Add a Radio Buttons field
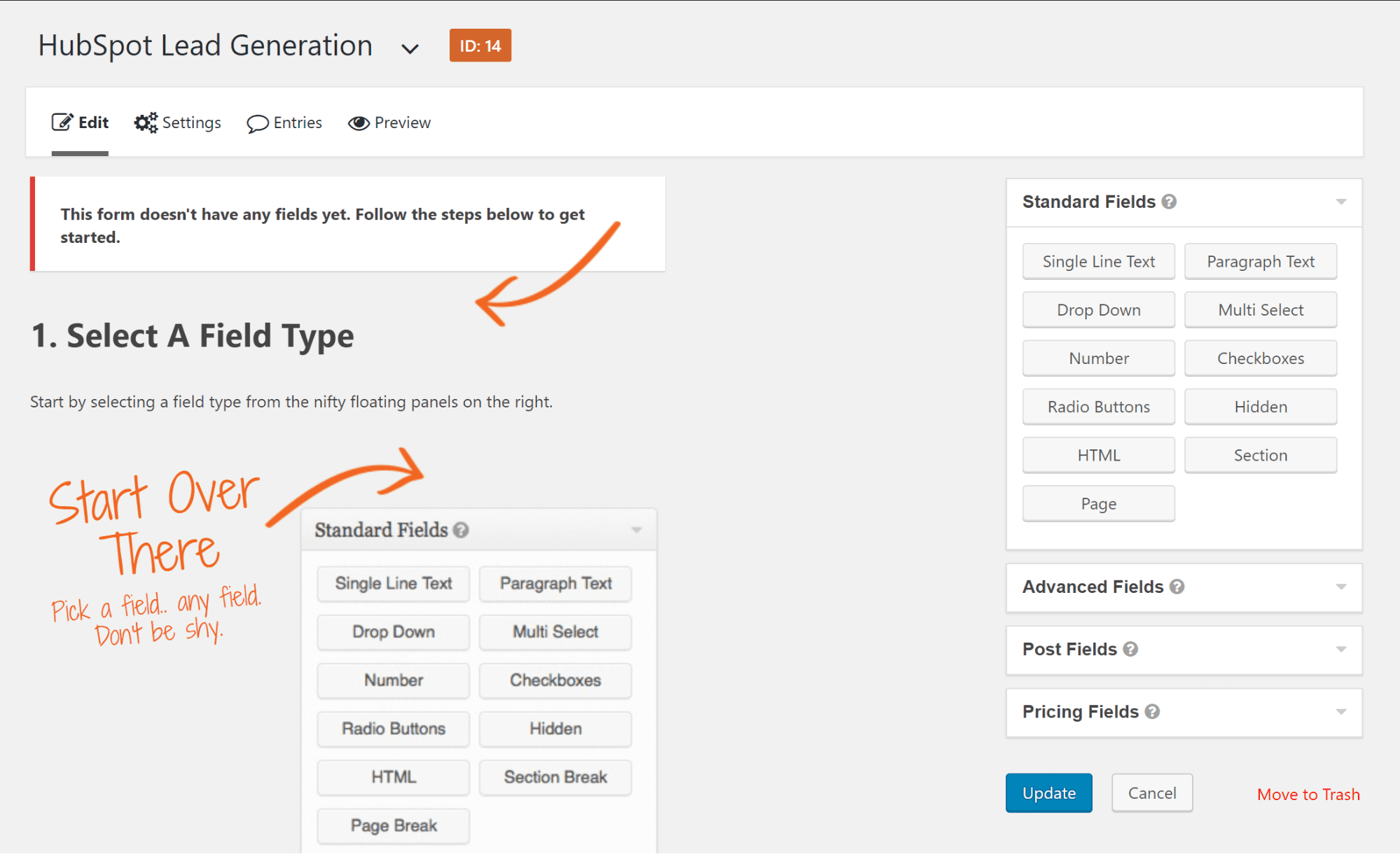Image resolution: width=1400 pixels, height=854 pixels. [1098, 406]
